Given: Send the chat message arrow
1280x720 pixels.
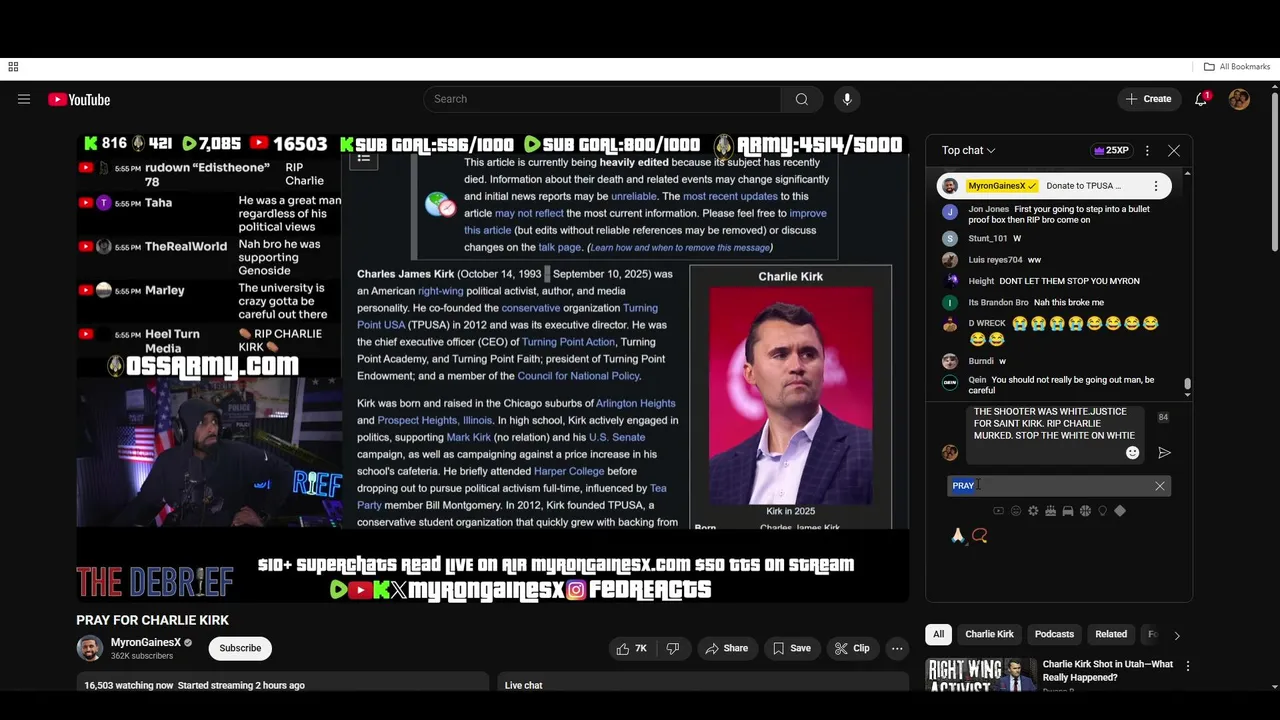Looking at the screenshot, I should (1164, 453).
